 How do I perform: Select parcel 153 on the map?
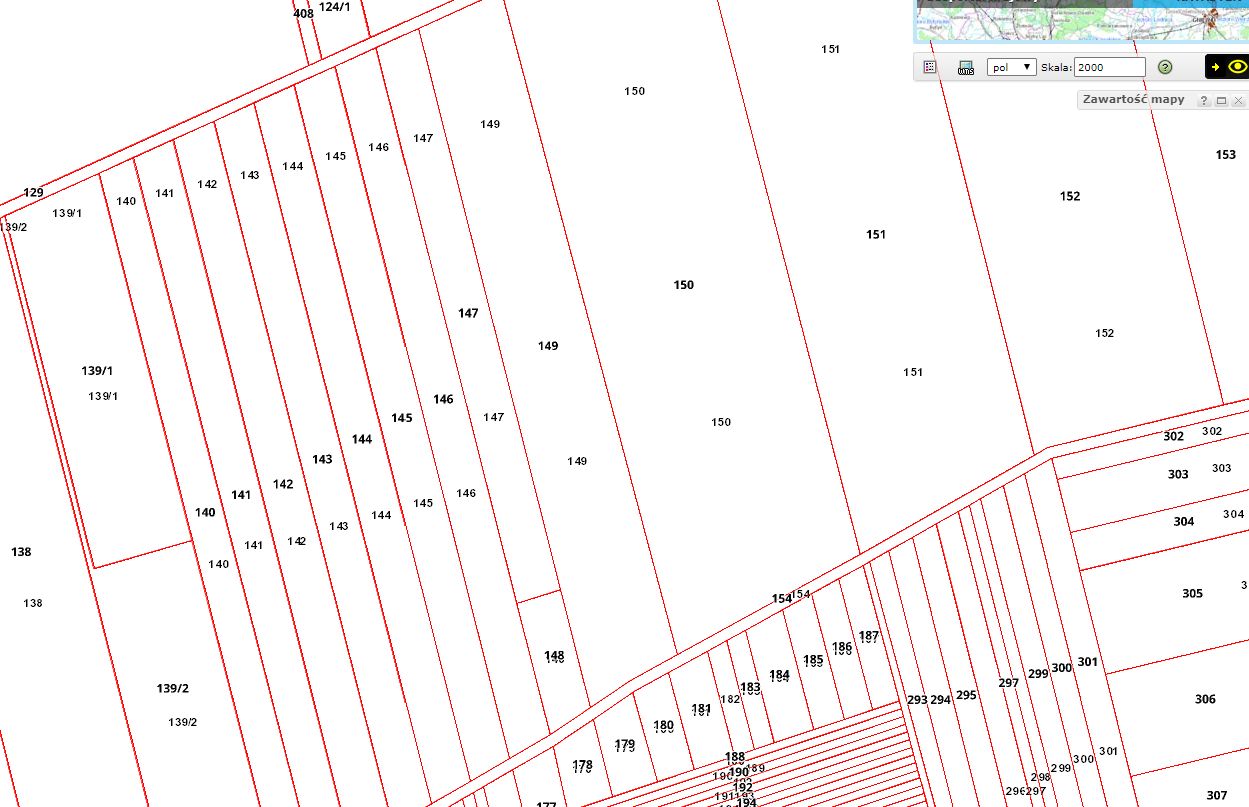point(1225,155)
